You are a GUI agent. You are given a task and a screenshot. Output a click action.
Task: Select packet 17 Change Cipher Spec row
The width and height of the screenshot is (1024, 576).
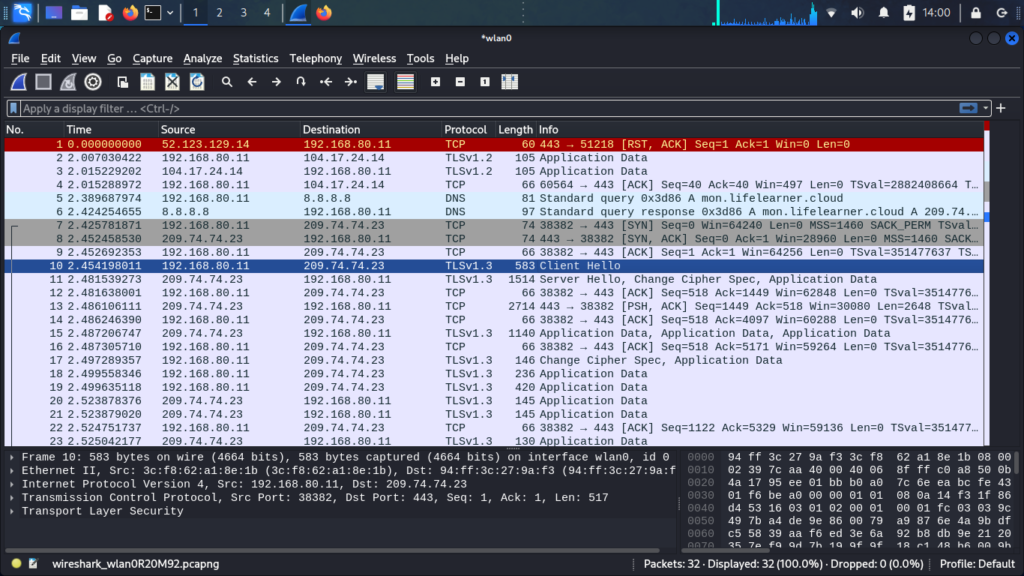point(494,360)
